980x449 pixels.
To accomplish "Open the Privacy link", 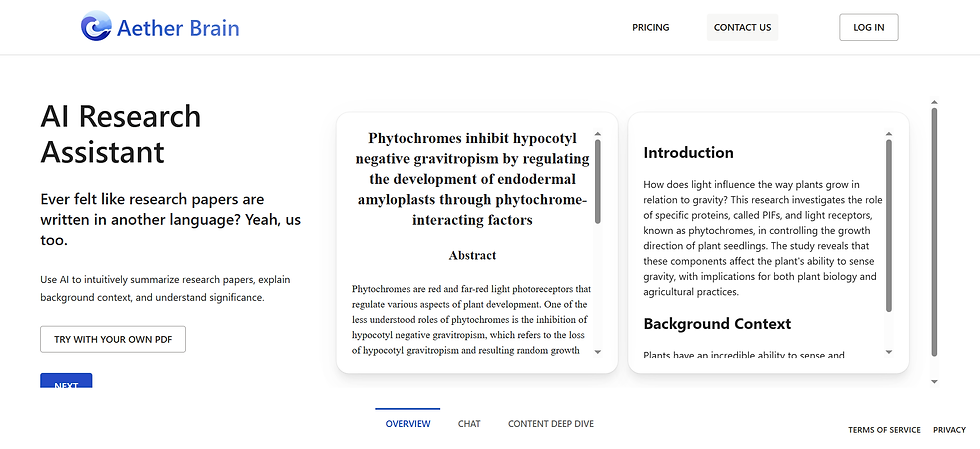I will pos(949,430).
